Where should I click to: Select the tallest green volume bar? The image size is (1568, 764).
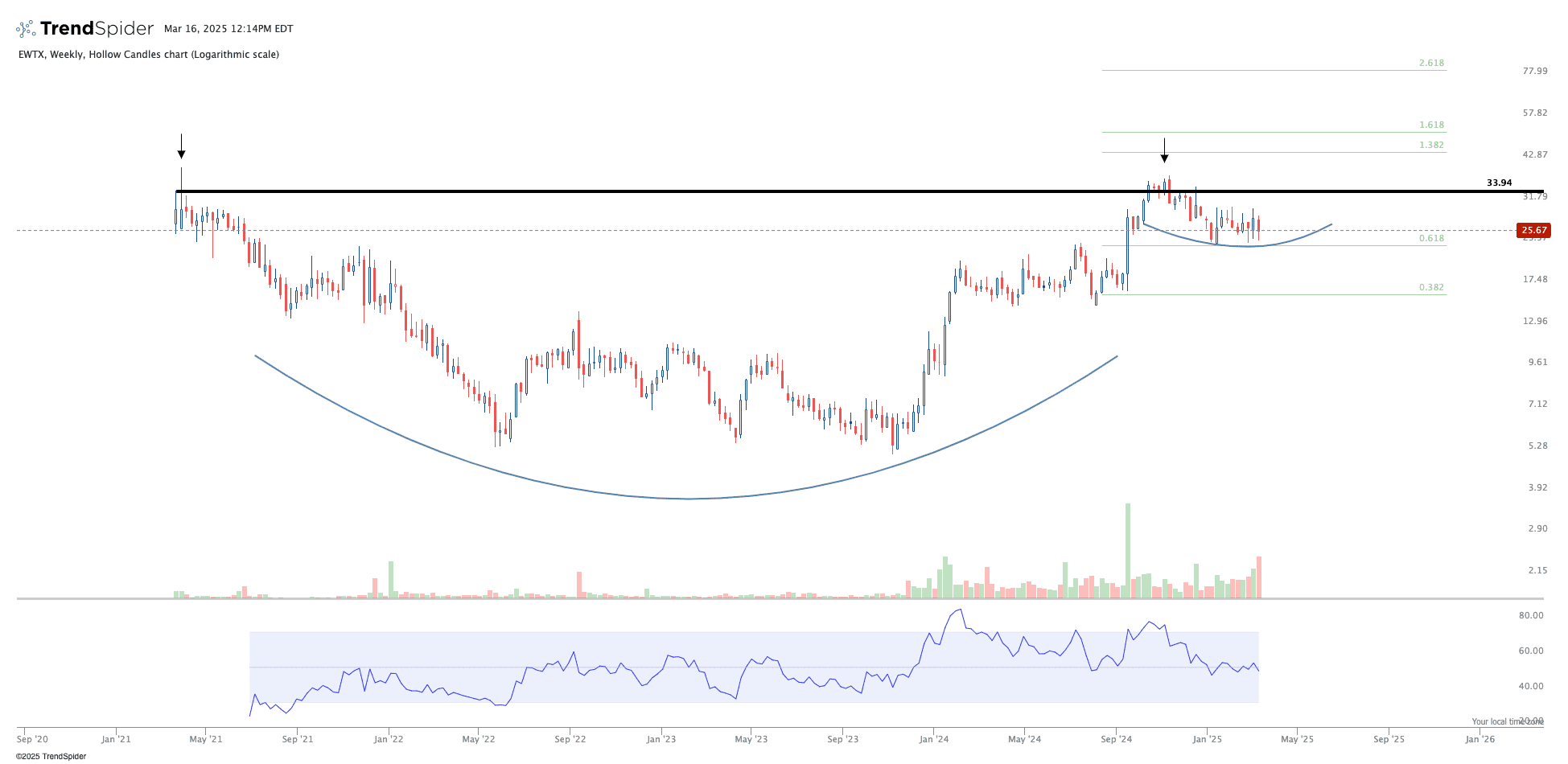1128,550
